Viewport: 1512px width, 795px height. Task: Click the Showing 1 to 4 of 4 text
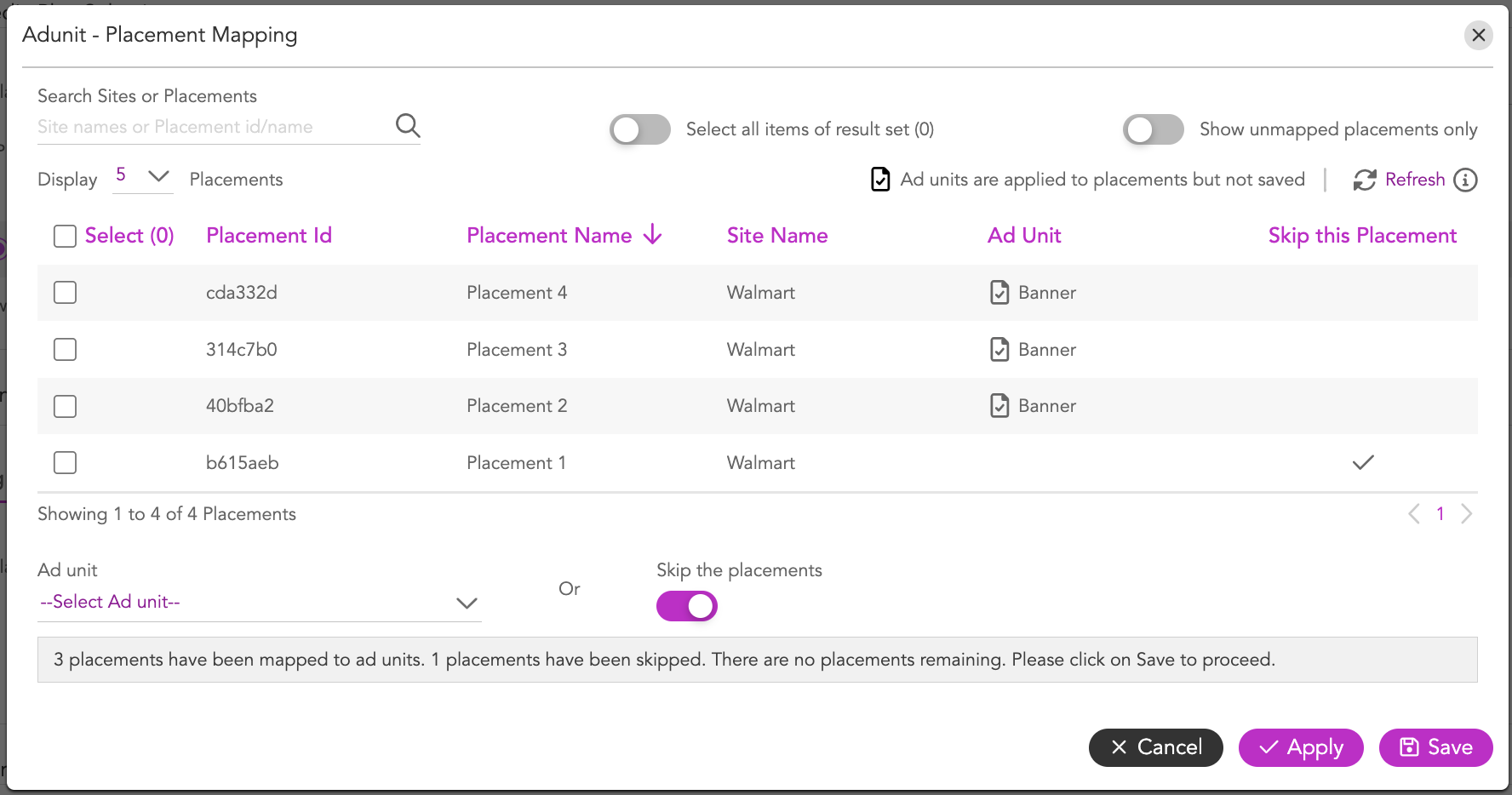tap(167, 513)
